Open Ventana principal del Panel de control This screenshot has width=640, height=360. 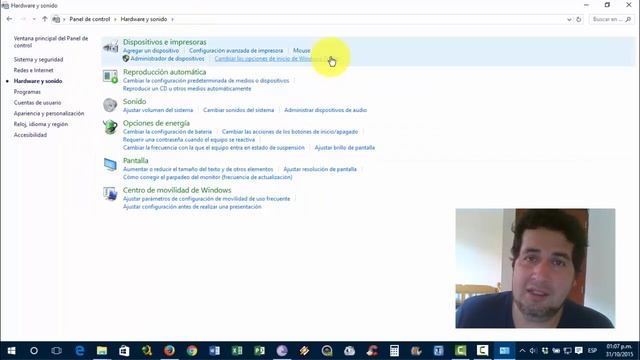51,42
